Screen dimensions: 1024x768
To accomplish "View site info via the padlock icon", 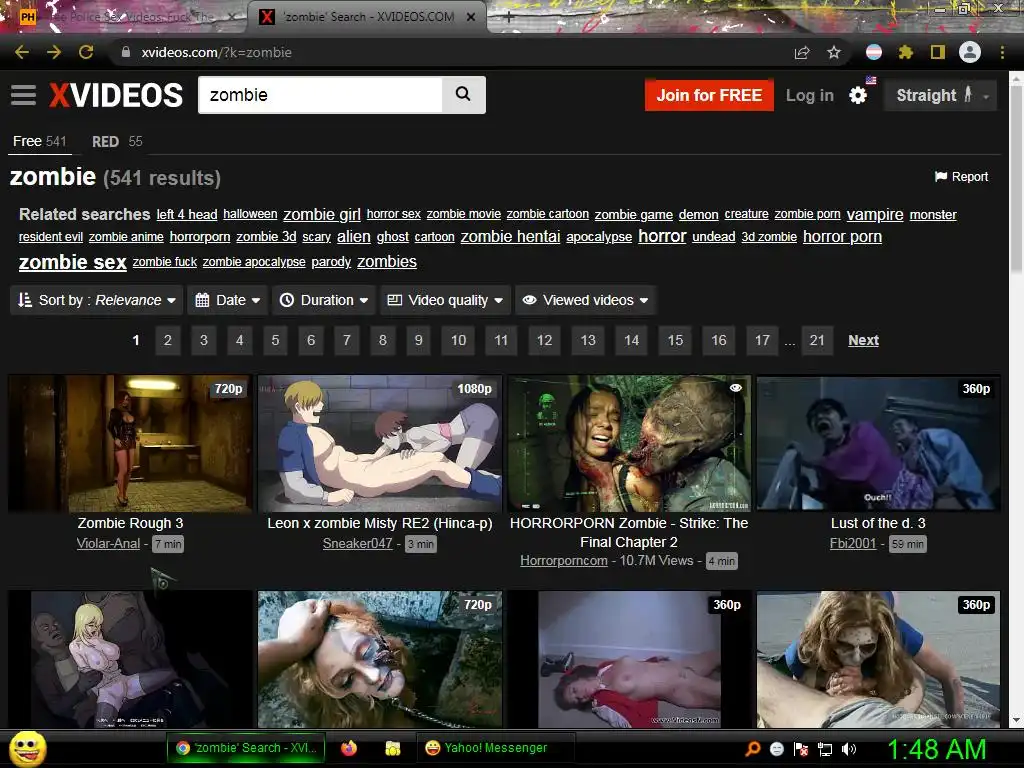I will pos(126,52).
